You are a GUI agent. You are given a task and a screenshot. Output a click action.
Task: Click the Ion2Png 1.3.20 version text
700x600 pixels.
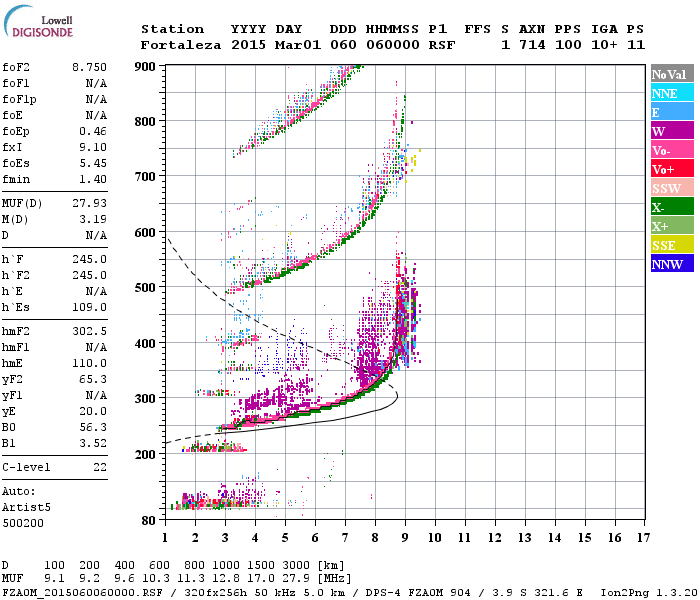pyautogui.click(x=649, y=593)
